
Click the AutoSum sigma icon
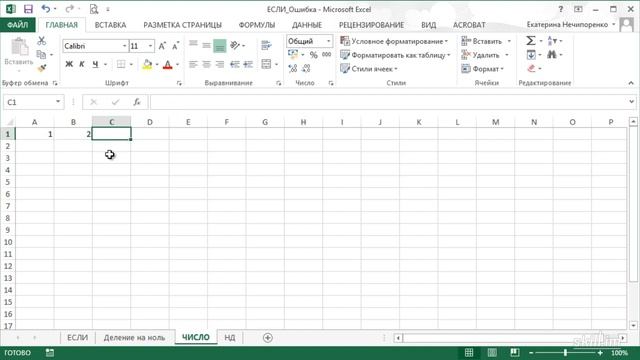coord(530,41)
